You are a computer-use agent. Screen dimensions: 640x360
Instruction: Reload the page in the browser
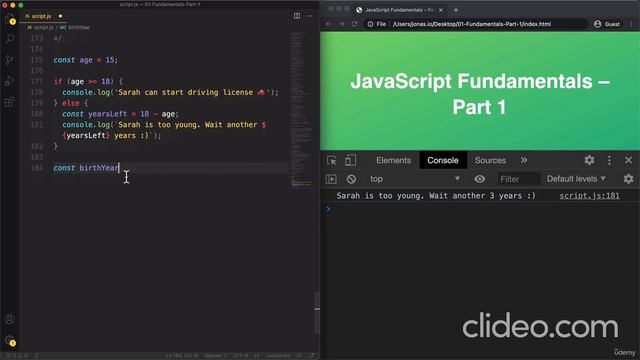tap(355, 24)
